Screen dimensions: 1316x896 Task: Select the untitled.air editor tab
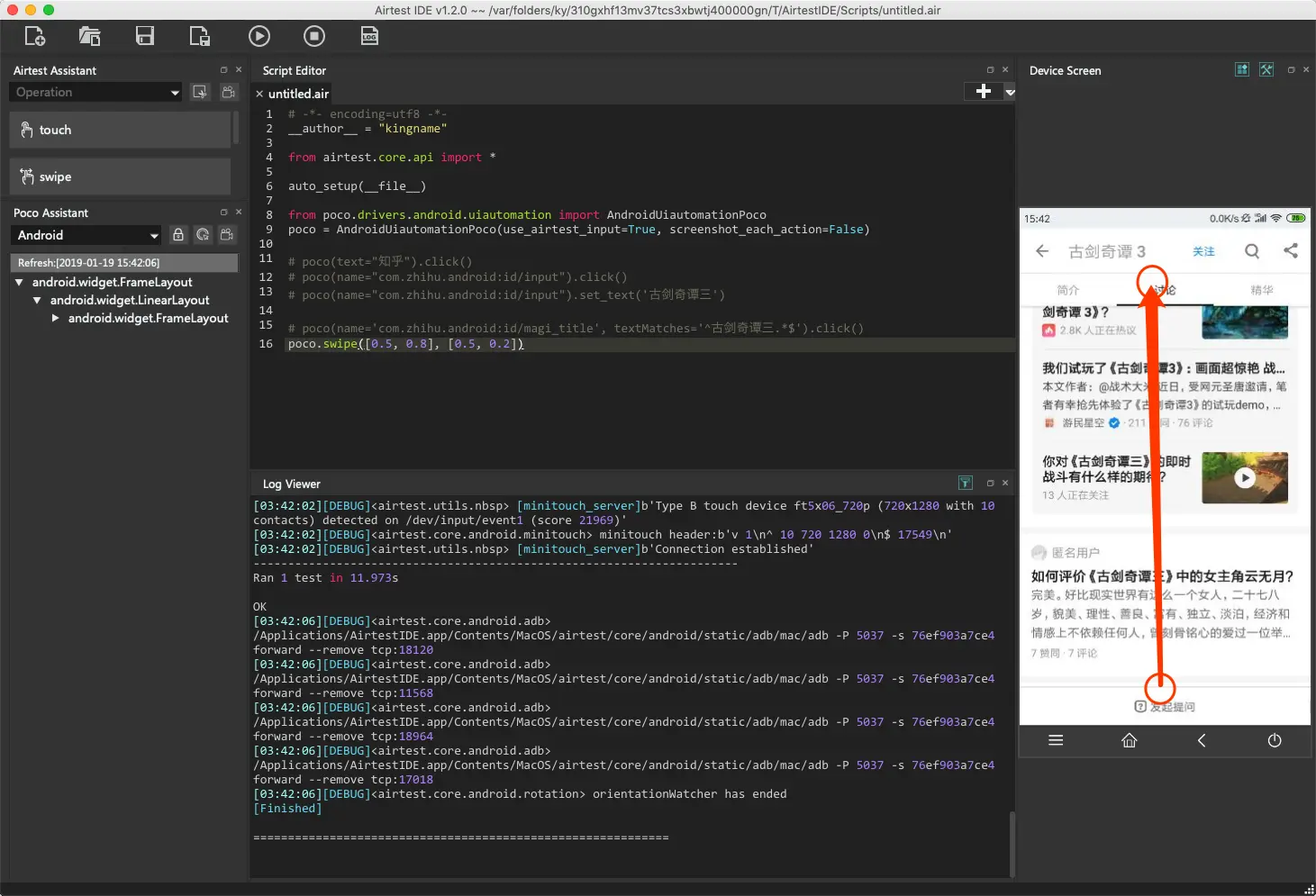point(292,94)
